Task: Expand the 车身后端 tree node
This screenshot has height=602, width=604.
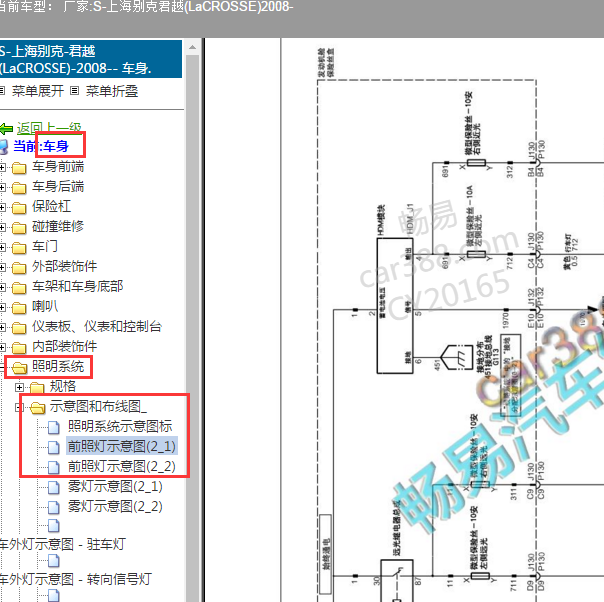Action: 2,187
